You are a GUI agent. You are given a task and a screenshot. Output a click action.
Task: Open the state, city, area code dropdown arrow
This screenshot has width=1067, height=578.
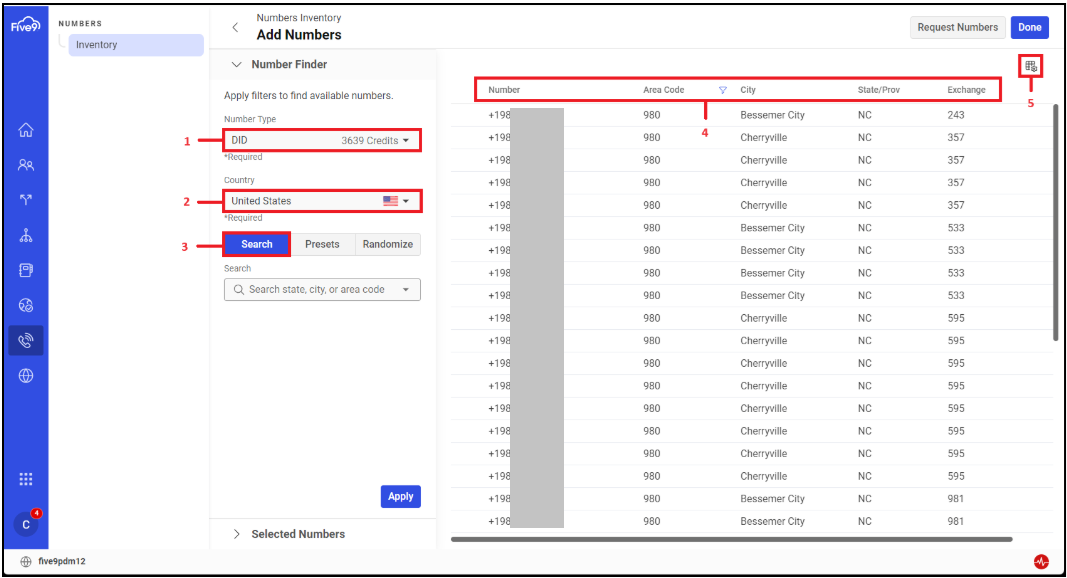coord(406,289)
